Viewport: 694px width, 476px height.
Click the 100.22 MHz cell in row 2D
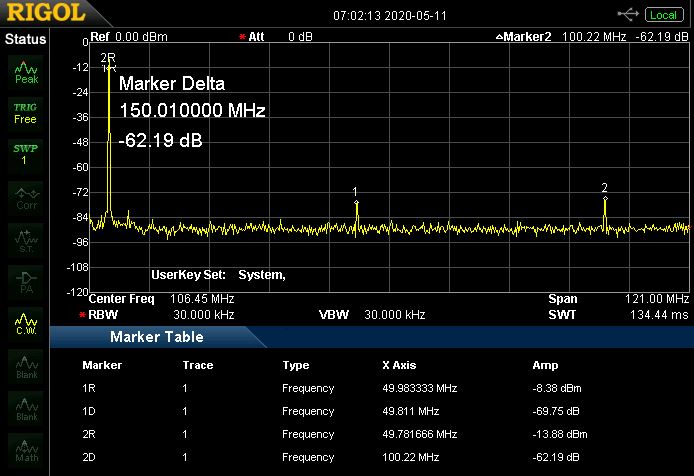tap(411, 457)
